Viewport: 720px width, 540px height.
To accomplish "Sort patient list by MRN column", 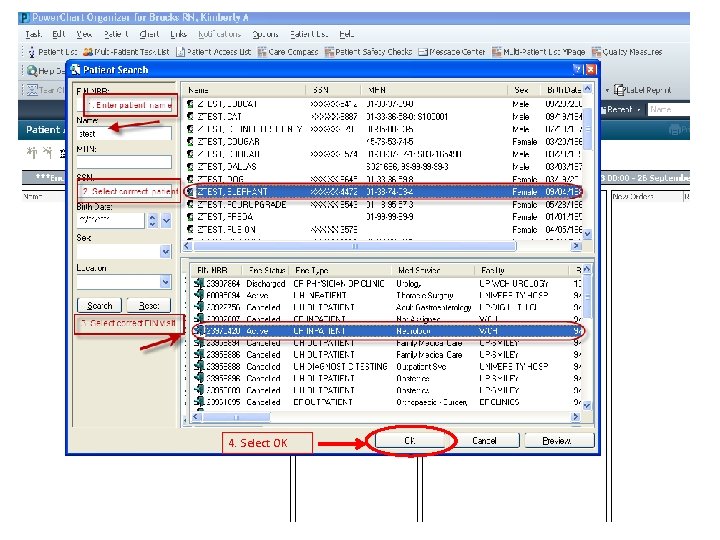I will 434,90.
